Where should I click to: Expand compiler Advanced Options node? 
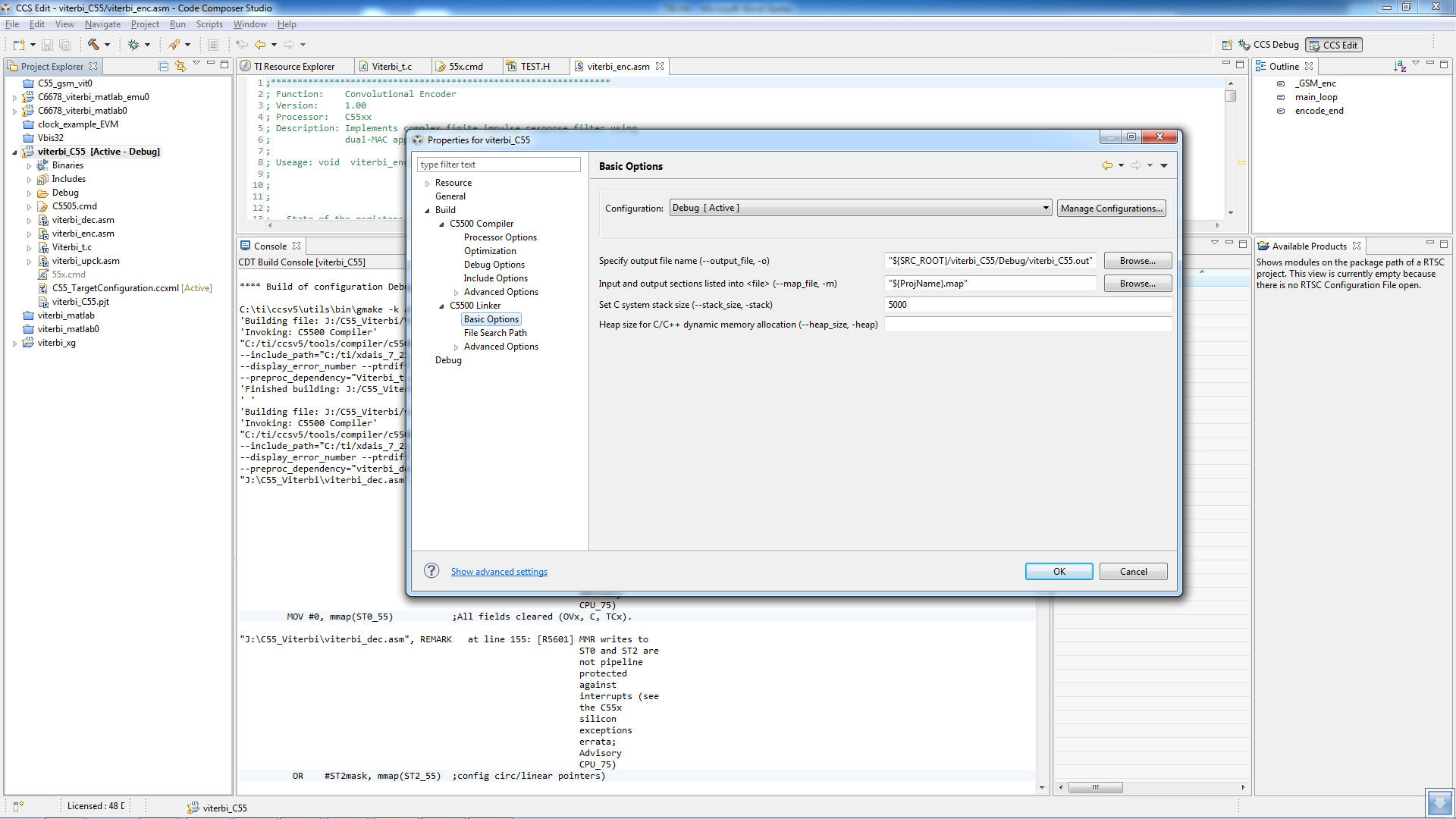[x=457, y=293]
